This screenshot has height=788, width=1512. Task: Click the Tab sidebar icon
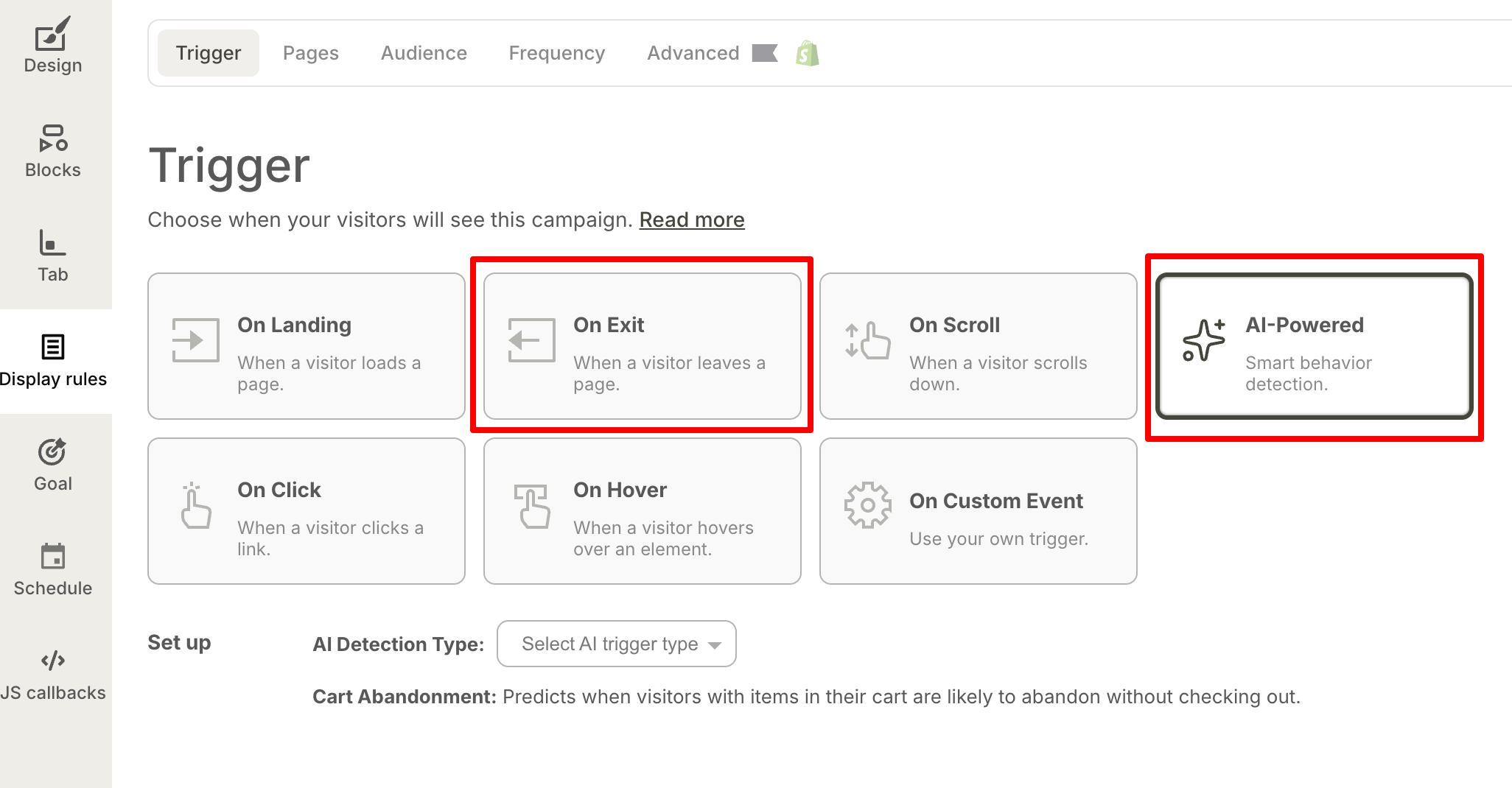(x=52, y=243)
